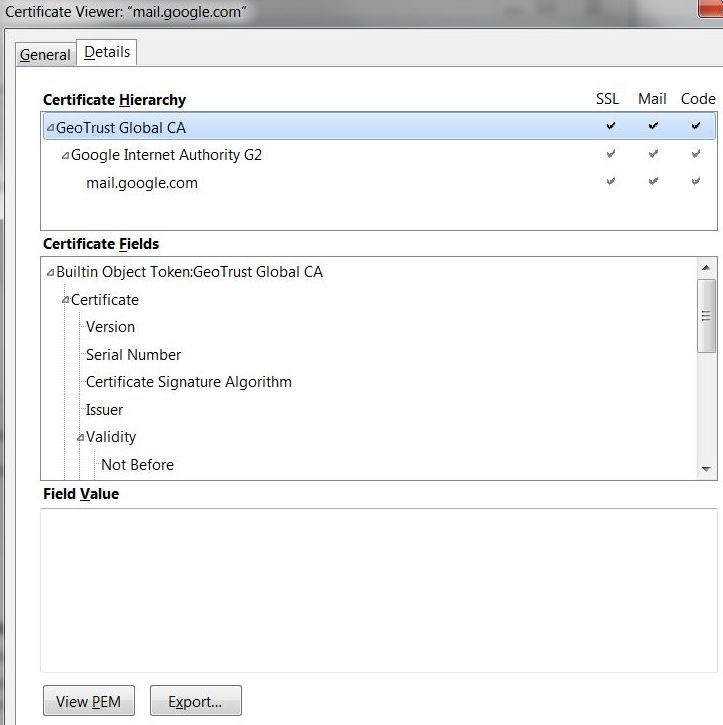Screen dimensions: 723x725
Task: Click scroll down arrow in Certificate Fields
Action: [706, 469]
